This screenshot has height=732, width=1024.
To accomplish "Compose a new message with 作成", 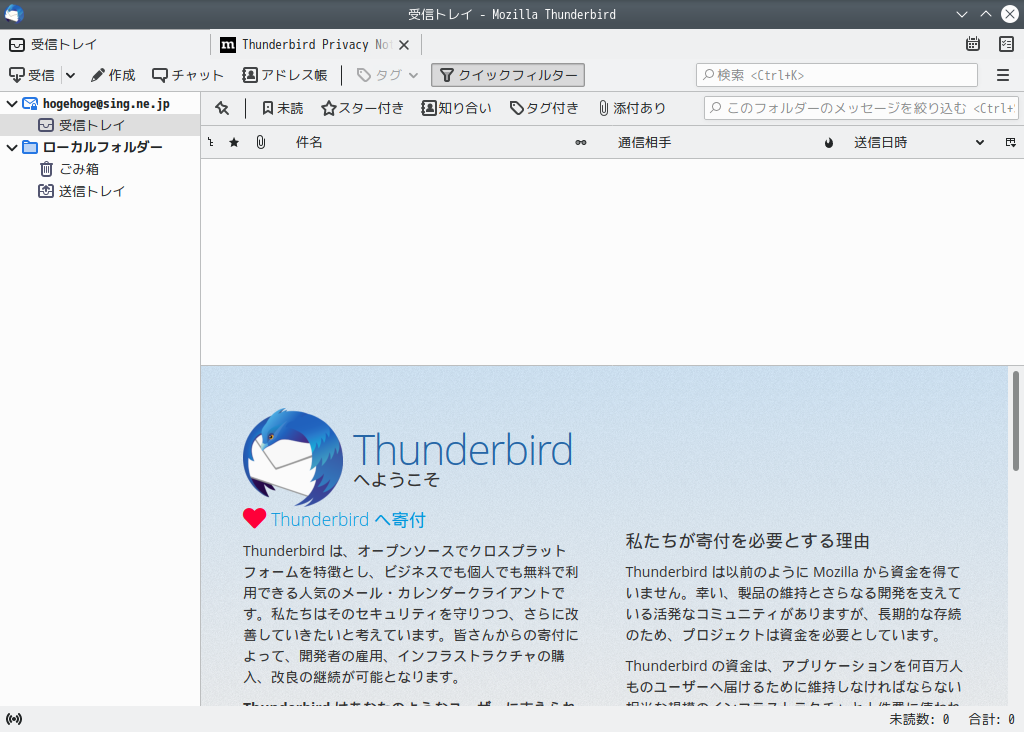I will pyautogui.click(x=113, y=75).
